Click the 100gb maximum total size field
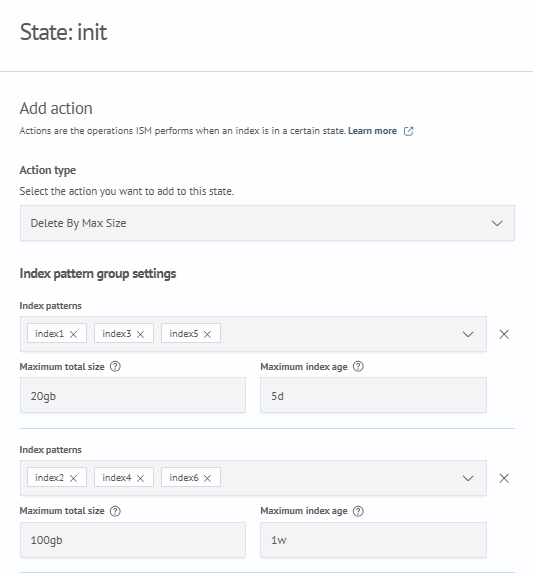 (133, 540)
